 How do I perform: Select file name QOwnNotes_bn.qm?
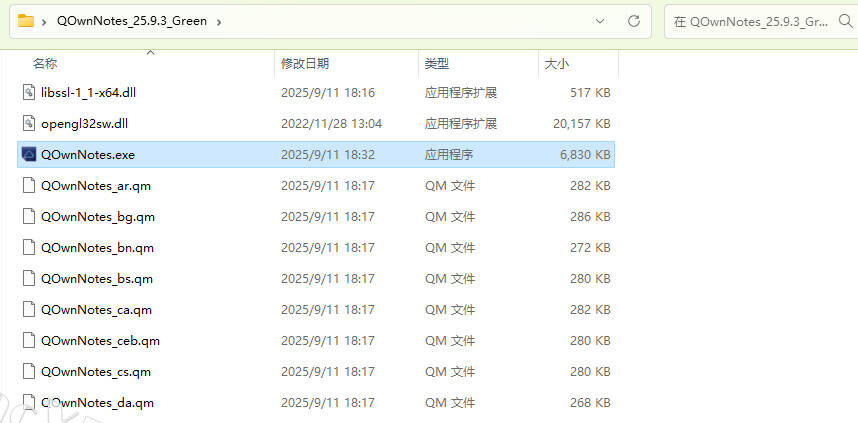pyautogui.click(x=97, y=248)
